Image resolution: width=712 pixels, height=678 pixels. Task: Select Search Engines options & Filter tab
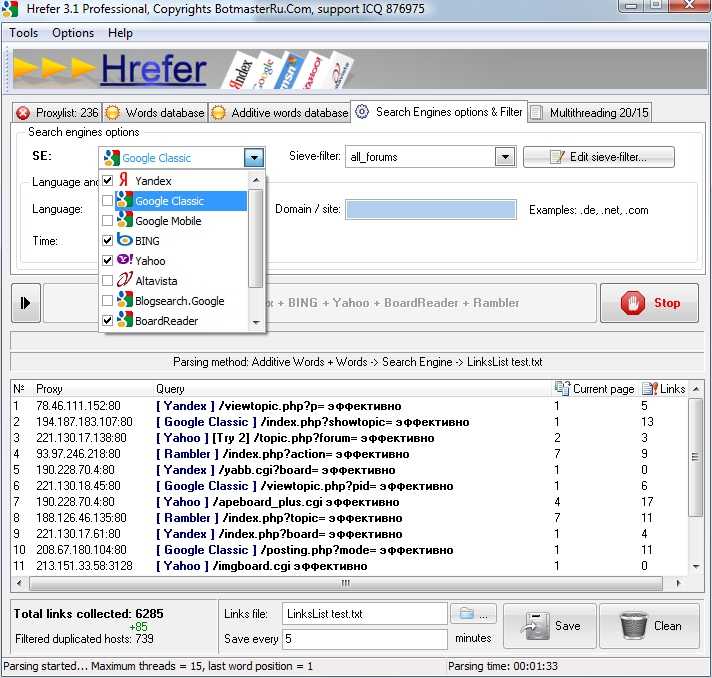(x=439, y=112)
